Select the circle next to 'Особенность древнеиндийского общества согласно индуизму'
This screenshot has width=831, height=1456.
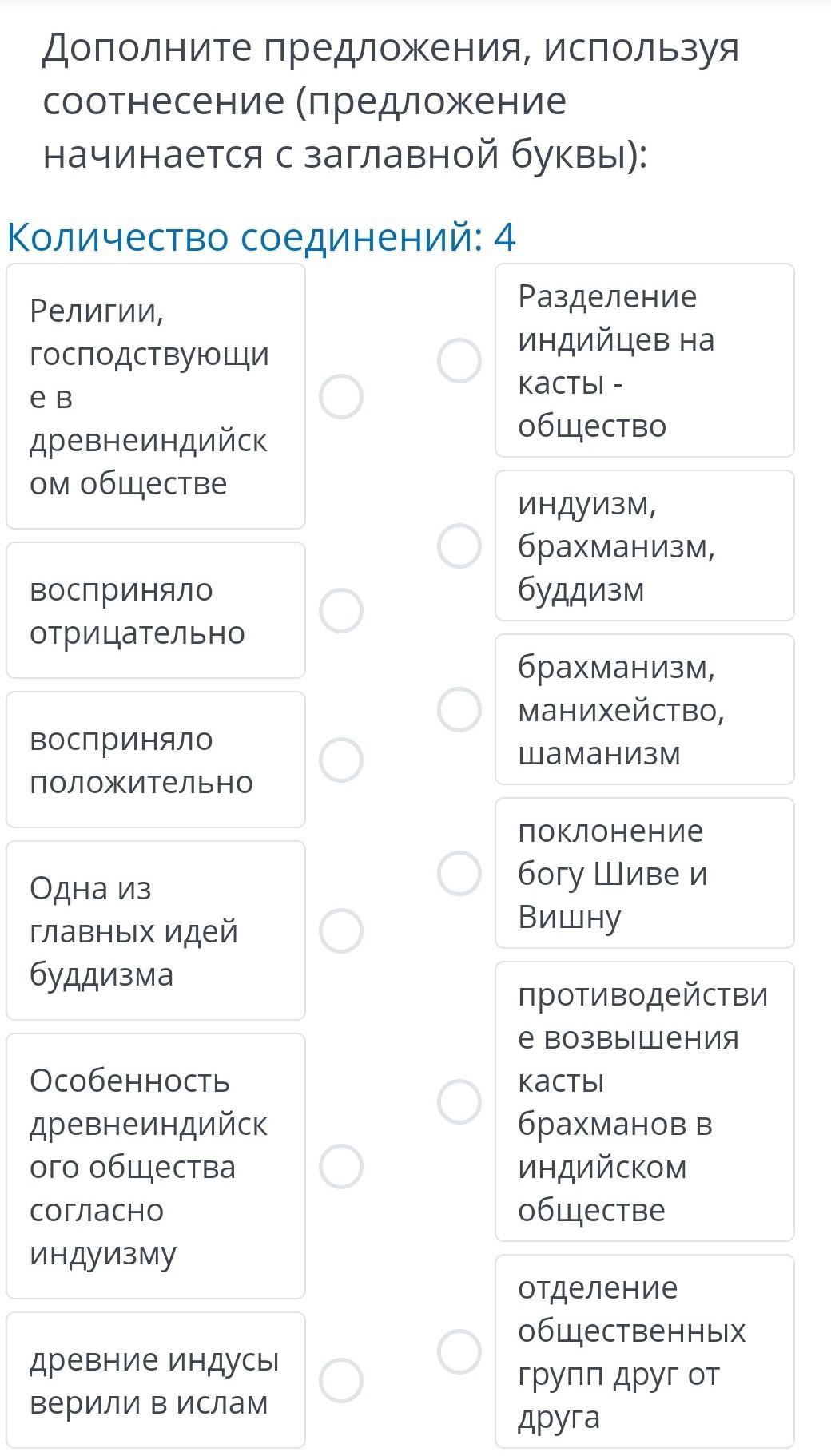(341, 1166)
